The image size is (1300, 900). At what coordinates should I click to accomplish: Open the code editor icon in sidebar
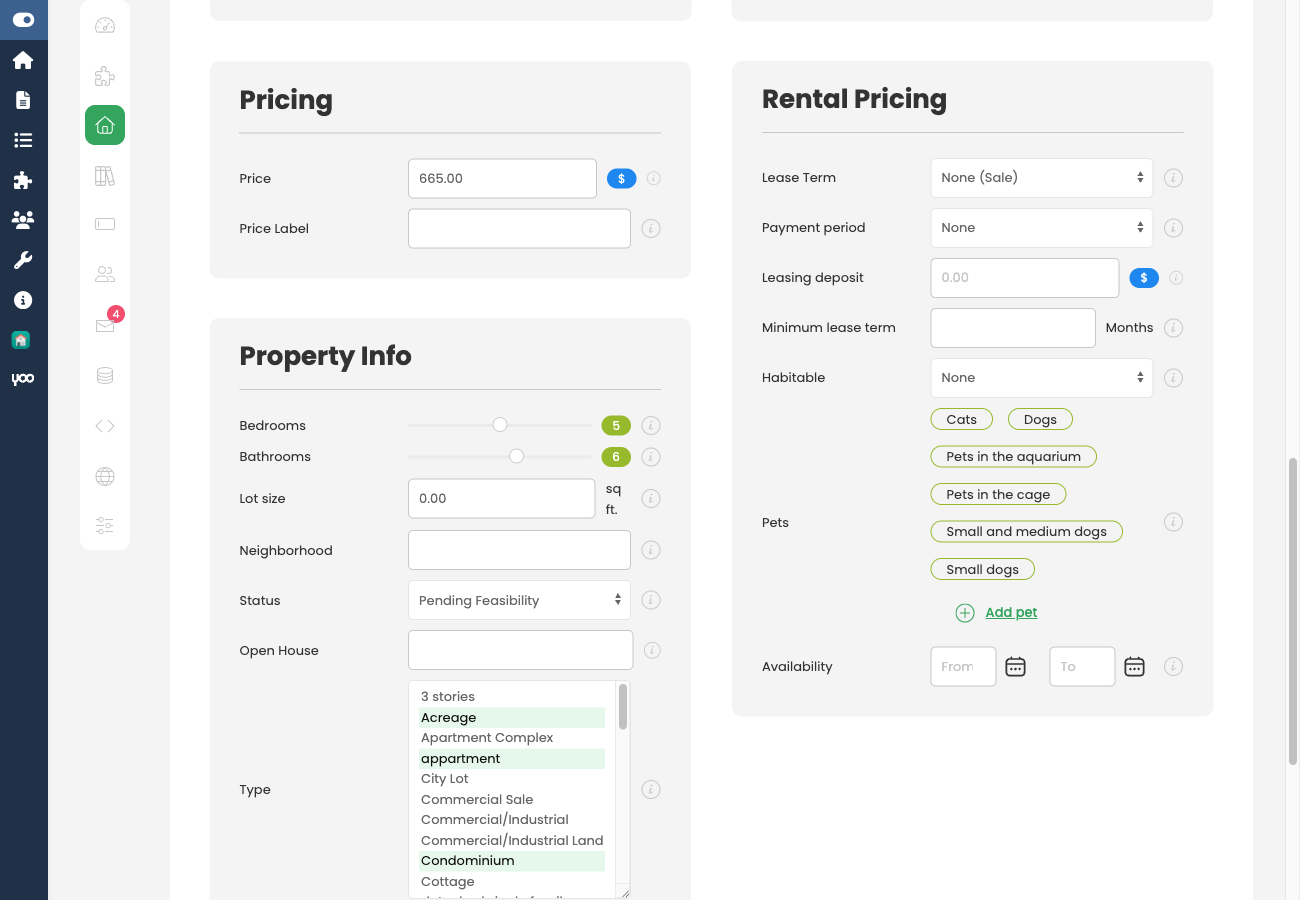(x=105, y=425)
